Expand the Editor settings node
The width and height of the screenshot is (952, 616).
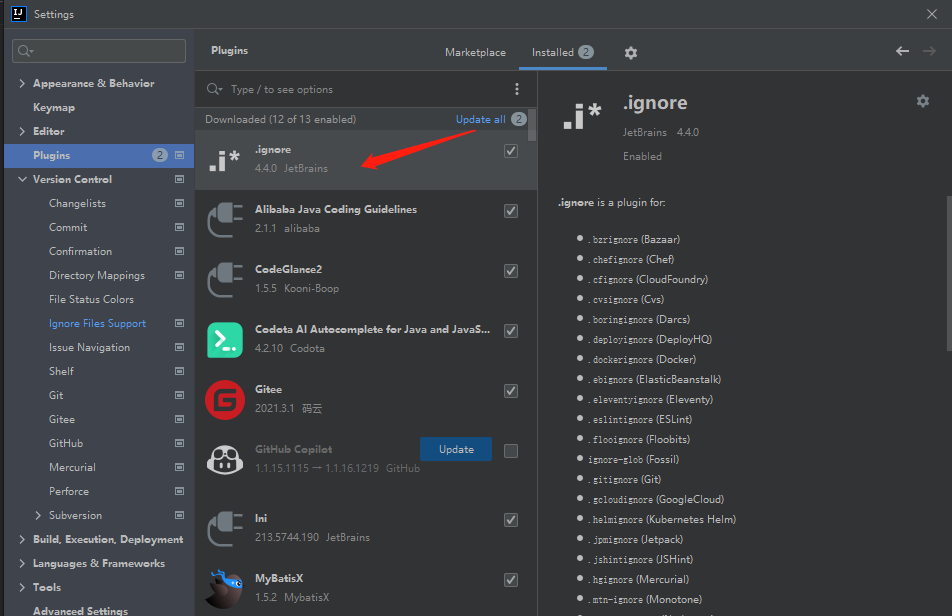pos(22,131)
